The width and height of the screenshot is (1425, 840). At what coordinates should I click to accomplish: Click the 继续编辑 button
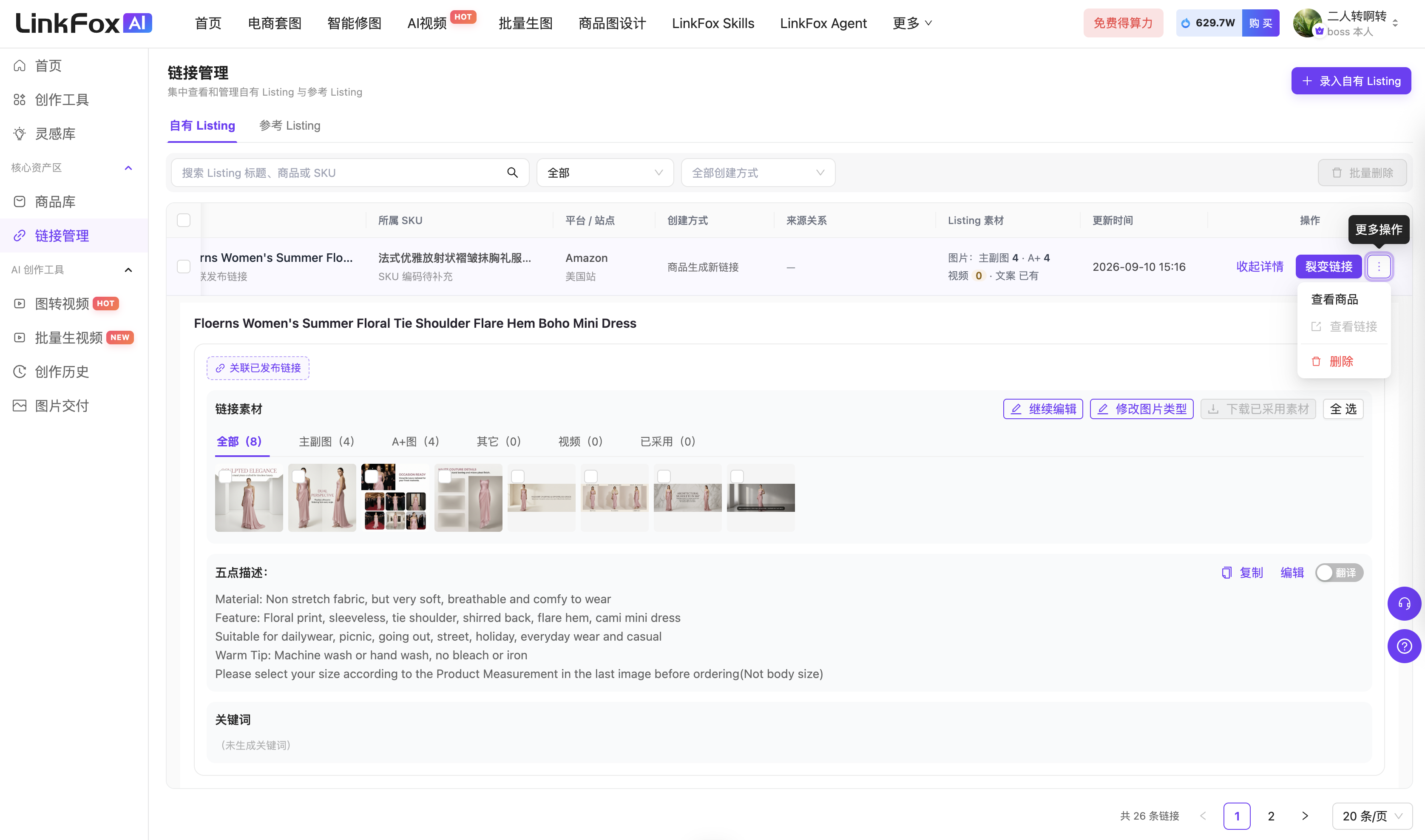pyautogui.click(x=1042, y=409)
